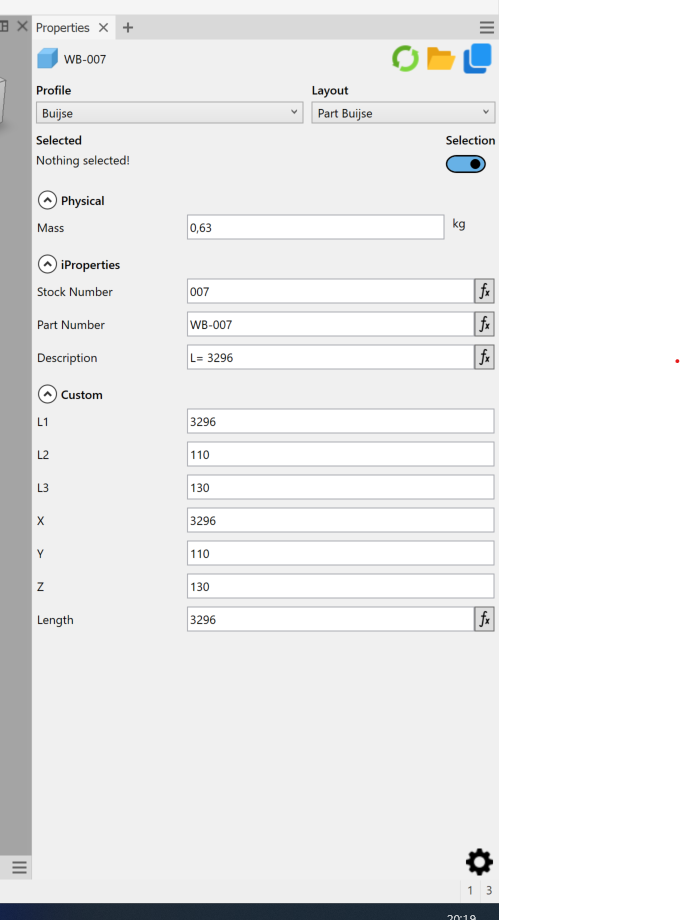
Task: Click the 'Nothing selected!' text
Action: [x=83, y=160]
